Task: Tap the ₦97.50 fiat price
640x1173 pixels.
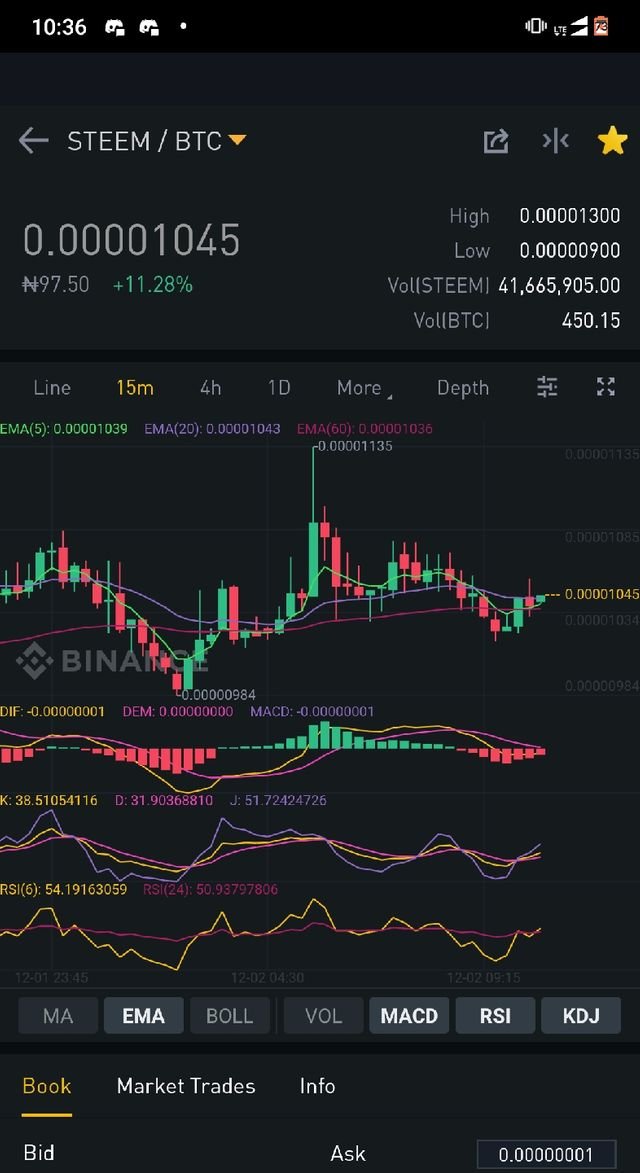Action: 56,285
